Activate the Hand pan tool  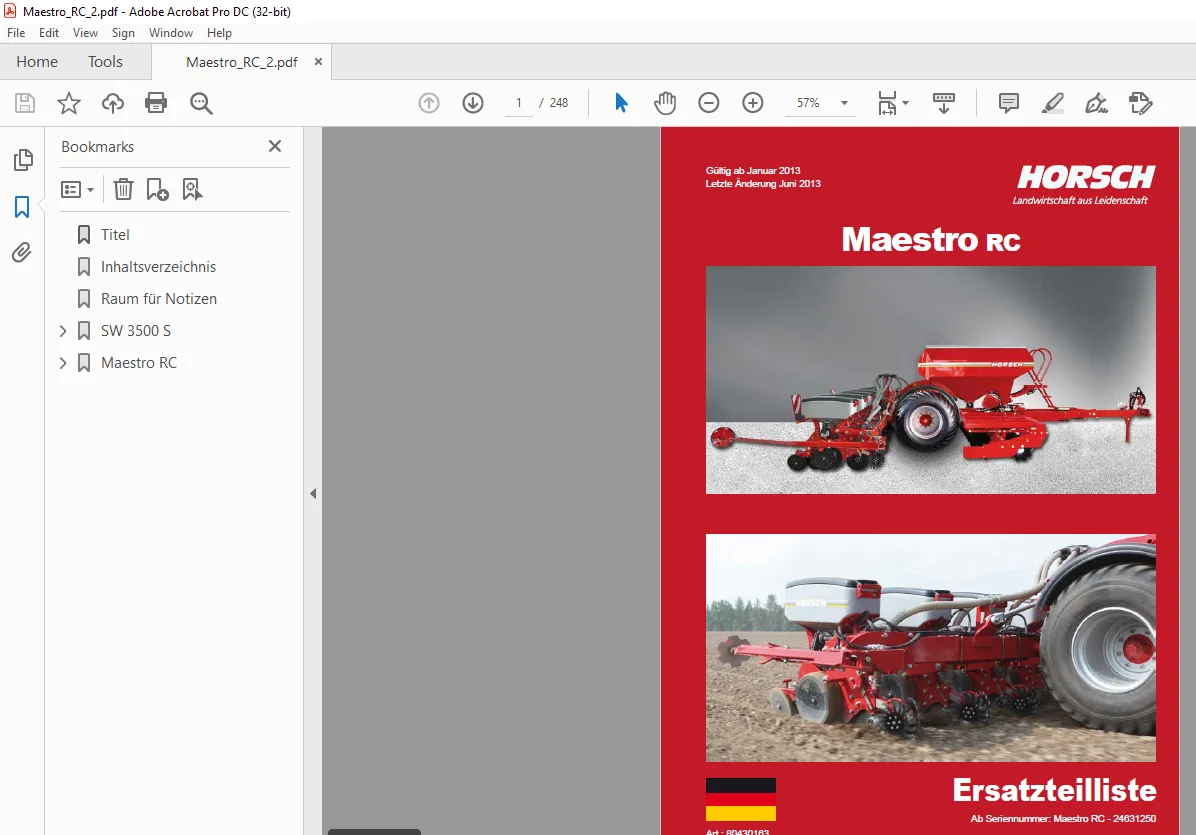pyautogui.click(x=665, y=103)
